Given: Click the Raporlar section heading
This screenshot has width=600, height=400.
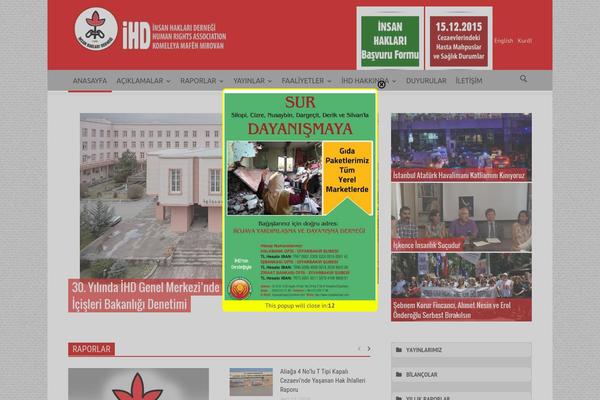Looking at the screenshot, I should (x=91, y=349).
